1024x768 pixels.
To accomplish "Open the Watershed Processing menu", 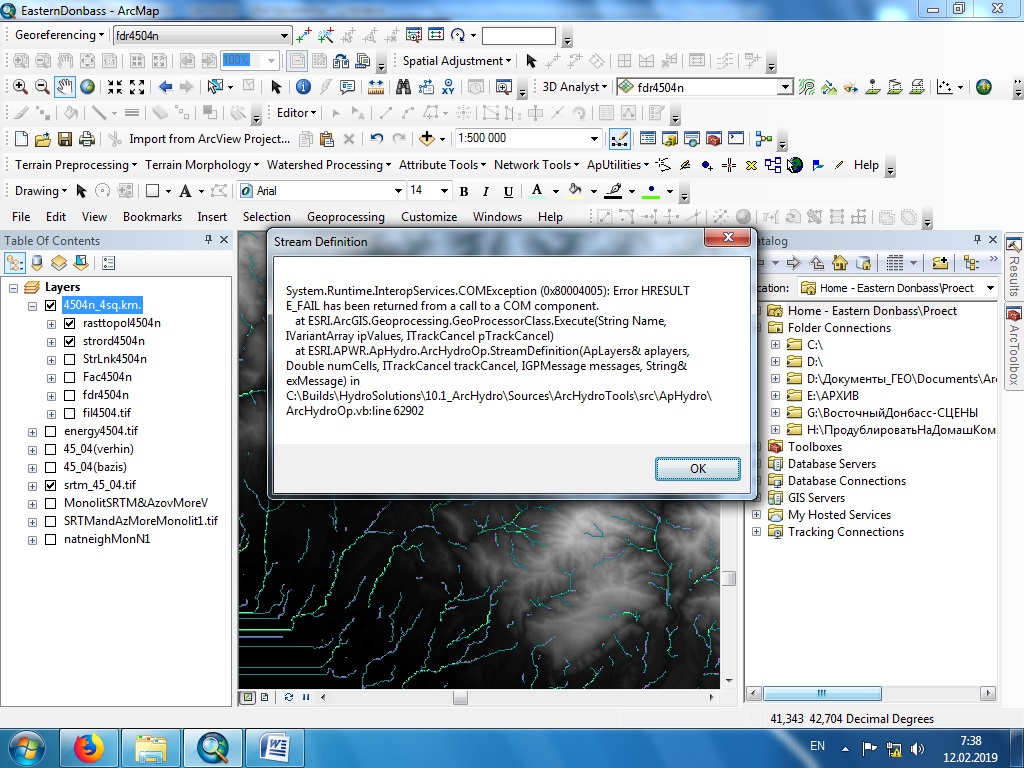I will [x=328, y=165].
